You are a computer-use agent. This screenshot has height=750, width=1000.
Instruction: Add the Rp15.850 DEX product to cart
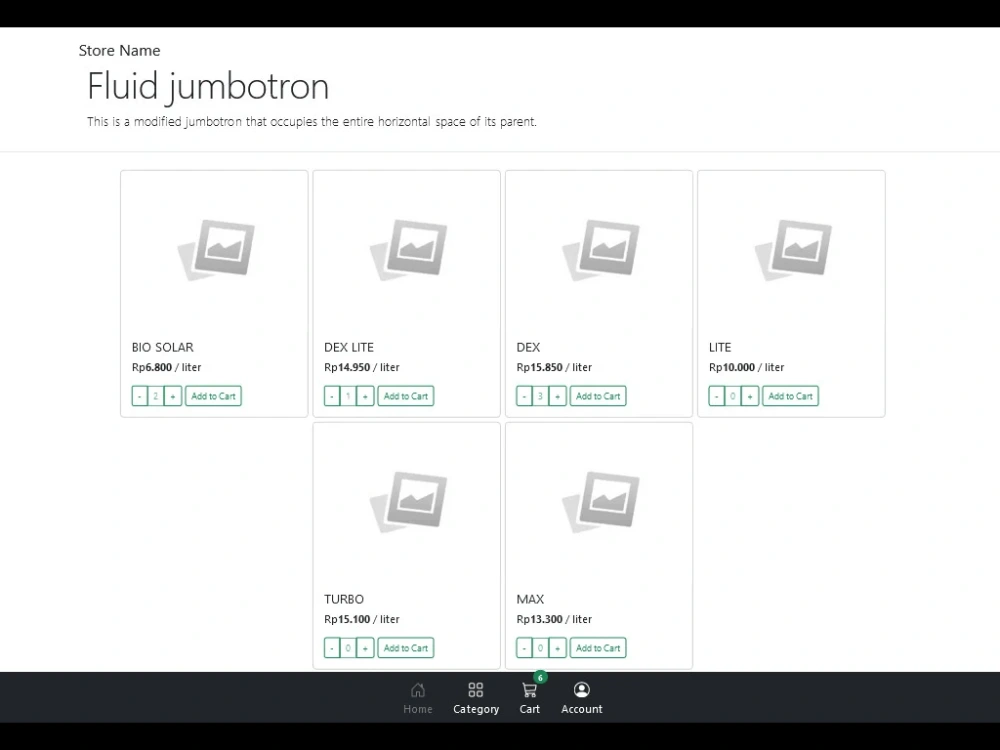[598, 396]
